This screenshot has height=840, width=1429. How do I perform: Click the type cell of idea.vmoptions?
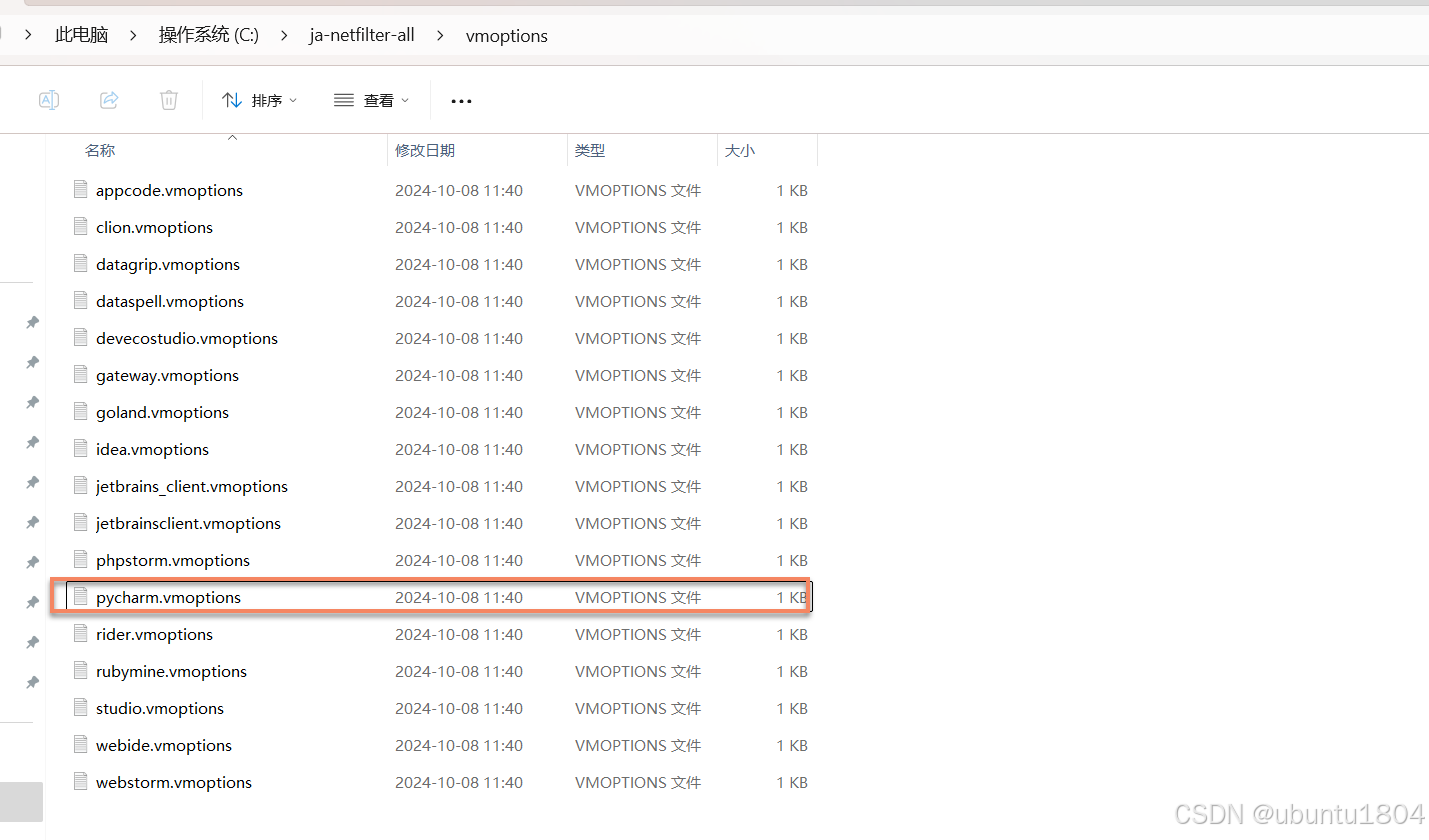[x=638, y=449]
